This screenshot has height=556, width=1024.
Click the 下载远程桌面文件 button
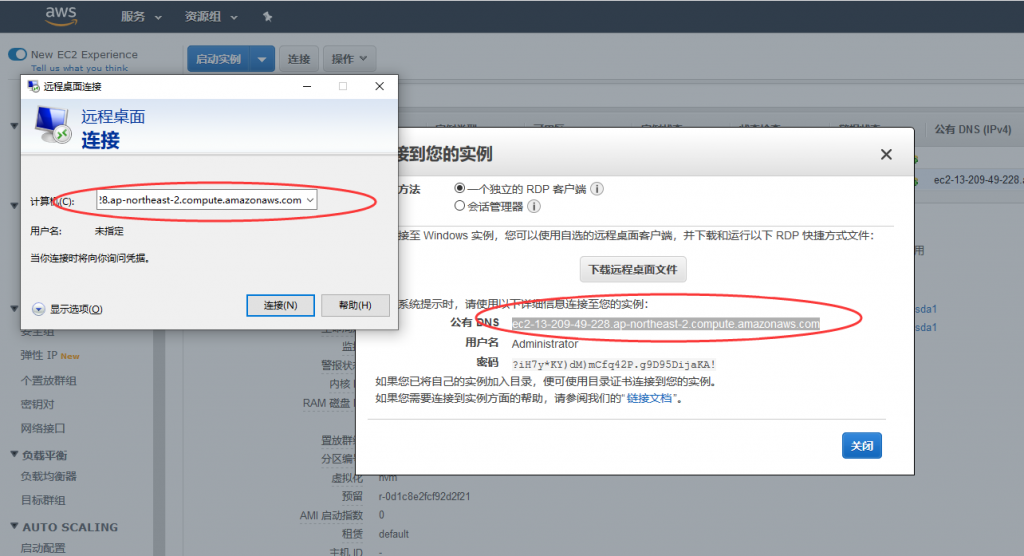coord(633,270)
